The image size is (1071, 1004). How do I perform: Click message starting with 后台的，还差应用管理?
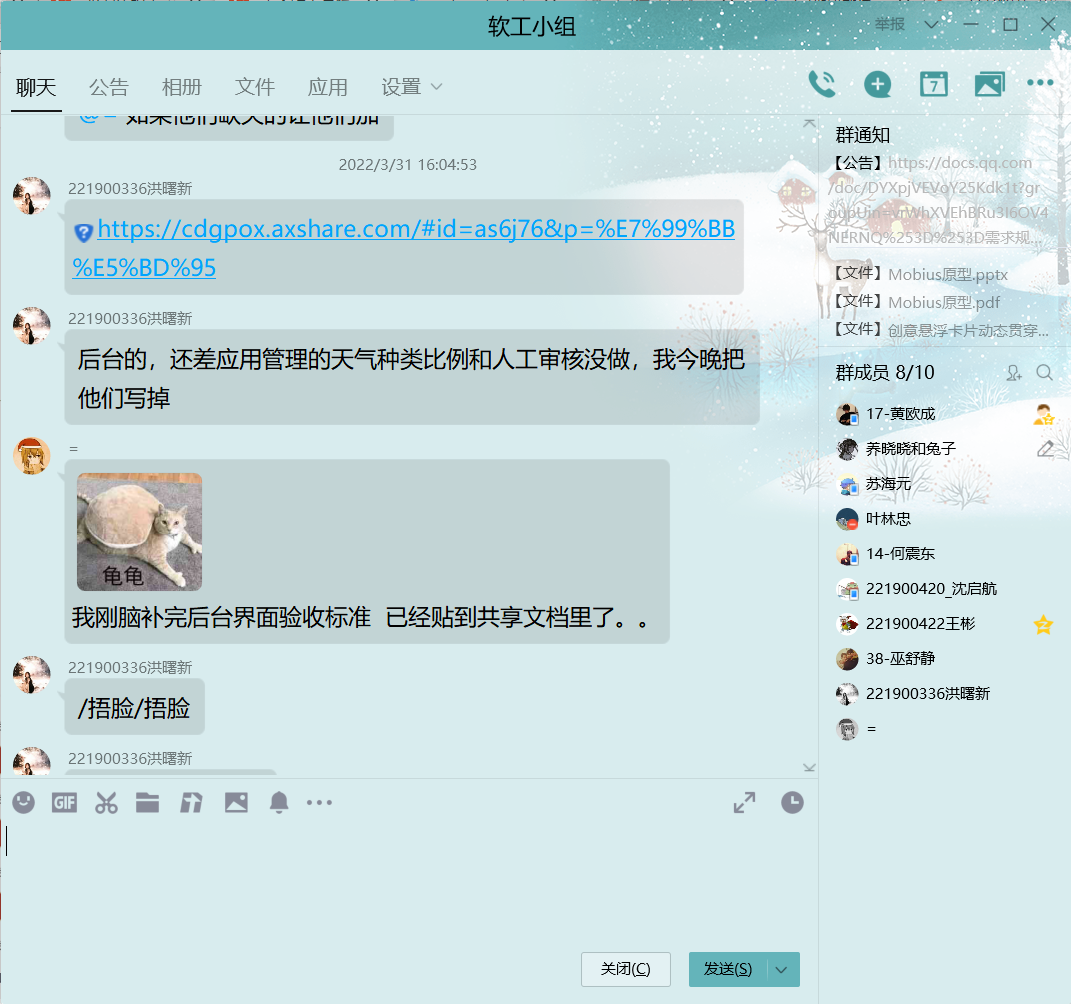pyautogui.click(x=412, y=378)
